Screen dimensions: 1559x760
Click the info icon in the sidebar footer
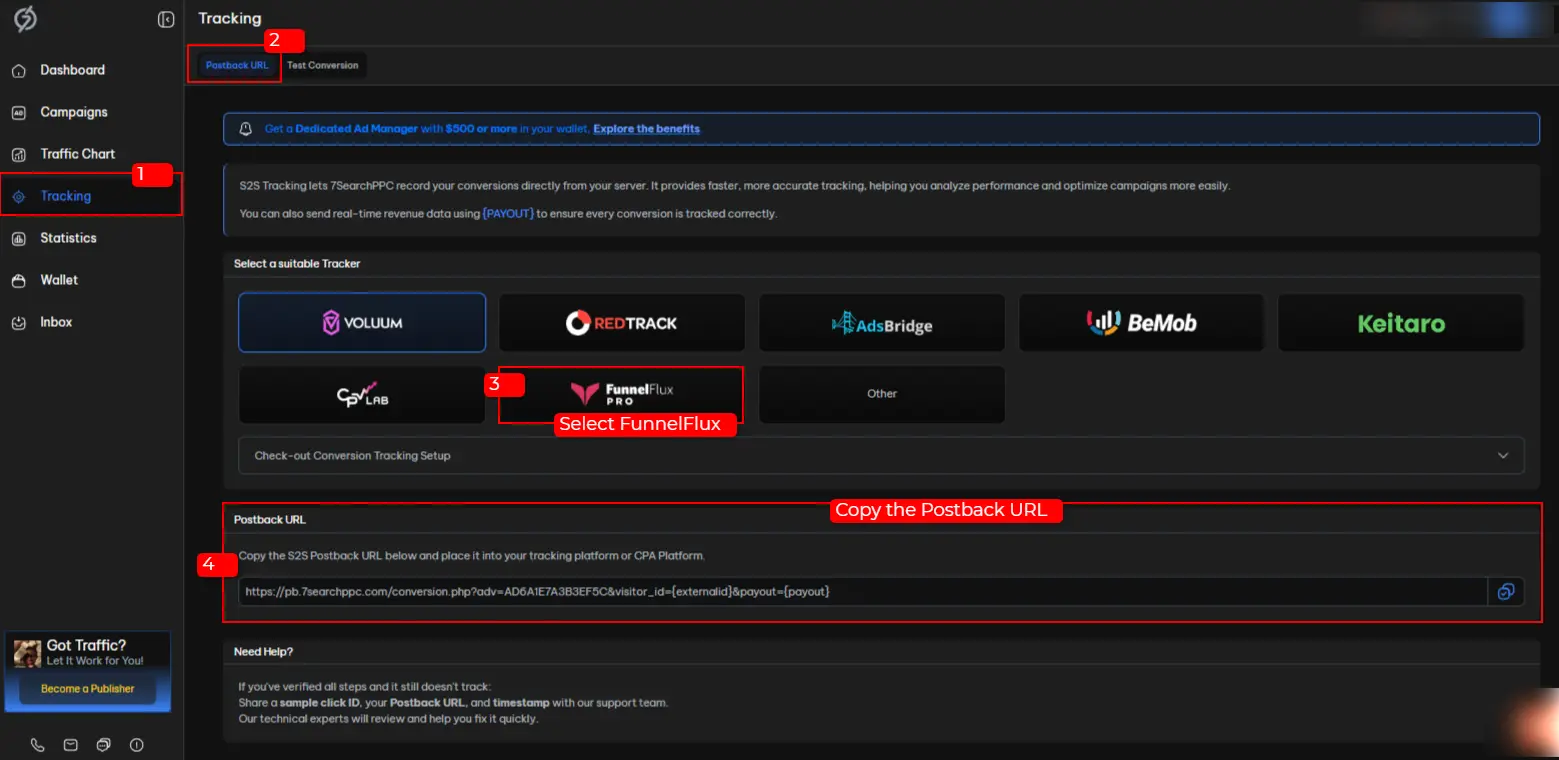pyautogui.click(x=137, y=745)
